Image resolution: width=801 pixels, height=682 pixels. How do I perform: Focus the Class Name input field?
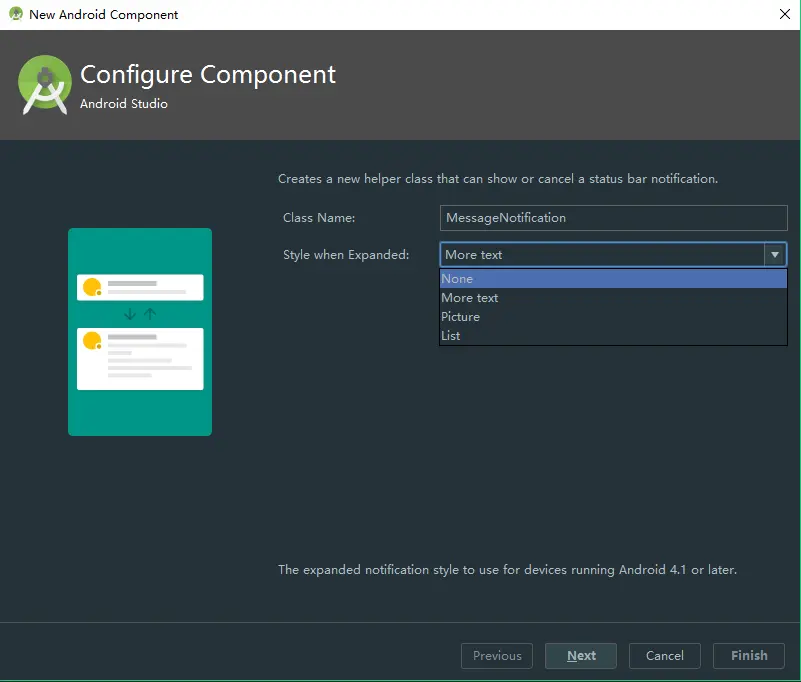[x=614, y=218]
